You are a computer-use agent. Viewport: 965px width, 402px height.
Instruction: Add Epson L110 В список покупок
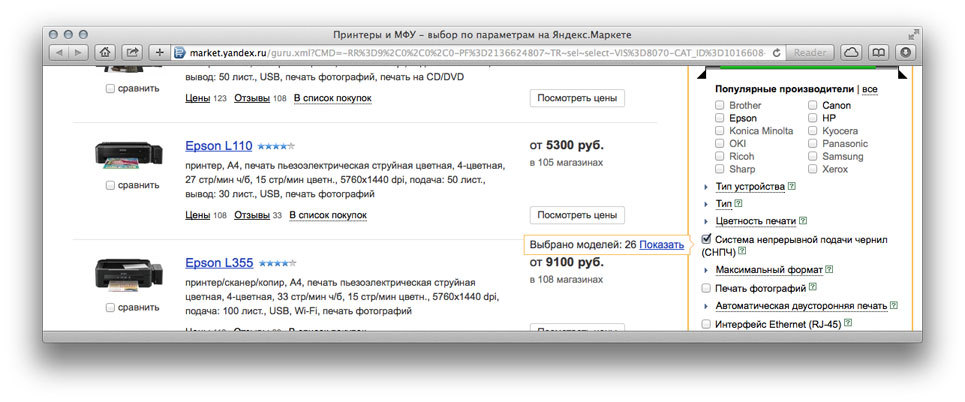(328, 215)
